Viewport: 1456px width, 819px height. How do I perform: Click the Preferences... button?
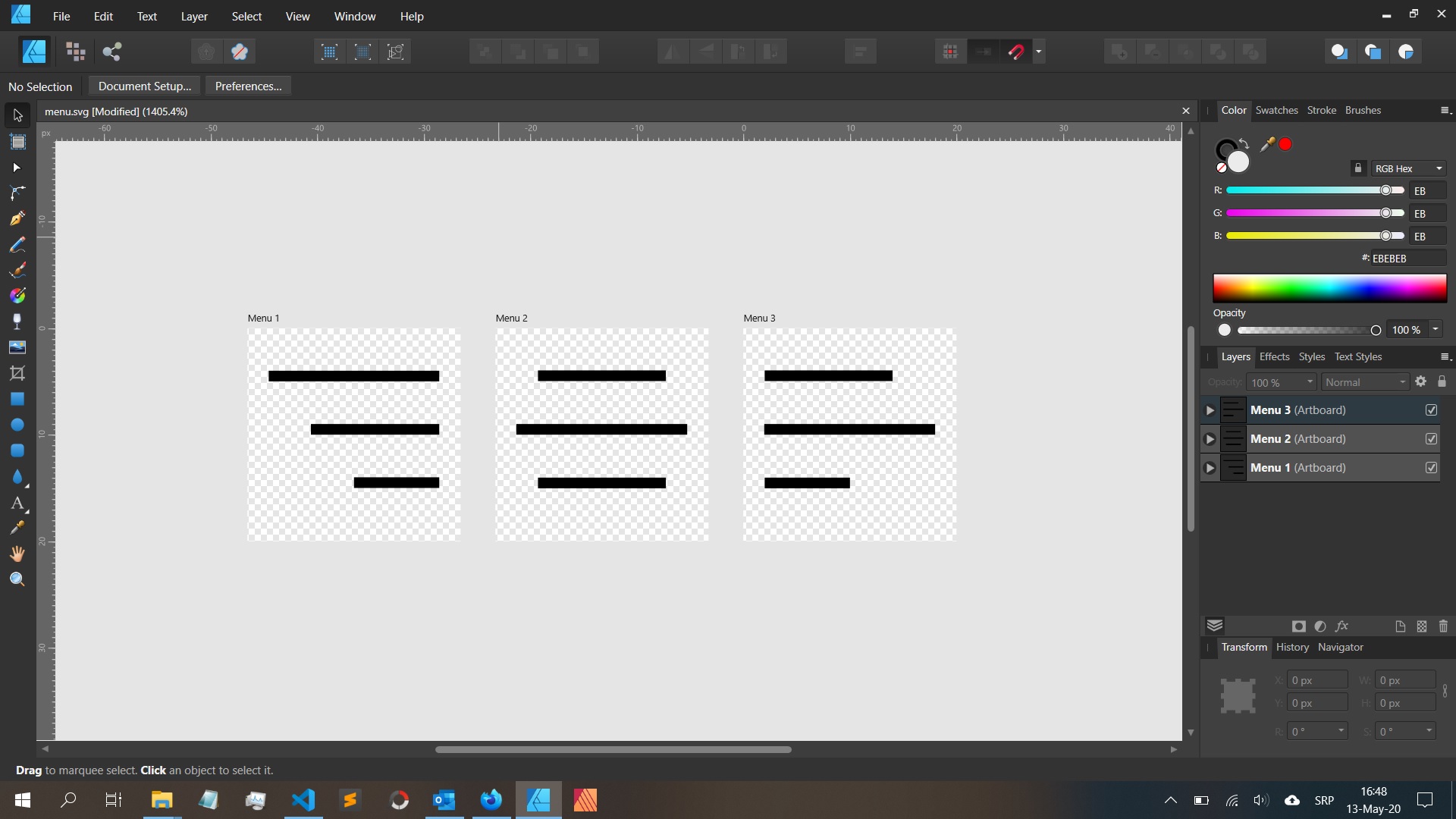(x=248, y=86)
